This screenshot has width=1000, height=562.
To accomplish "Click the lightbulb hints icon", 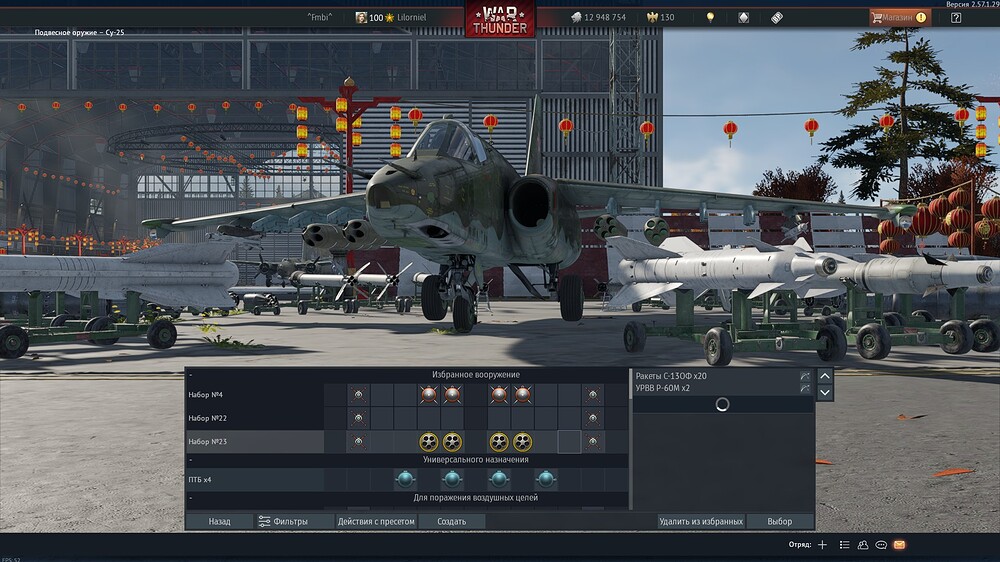I will 710,18.
